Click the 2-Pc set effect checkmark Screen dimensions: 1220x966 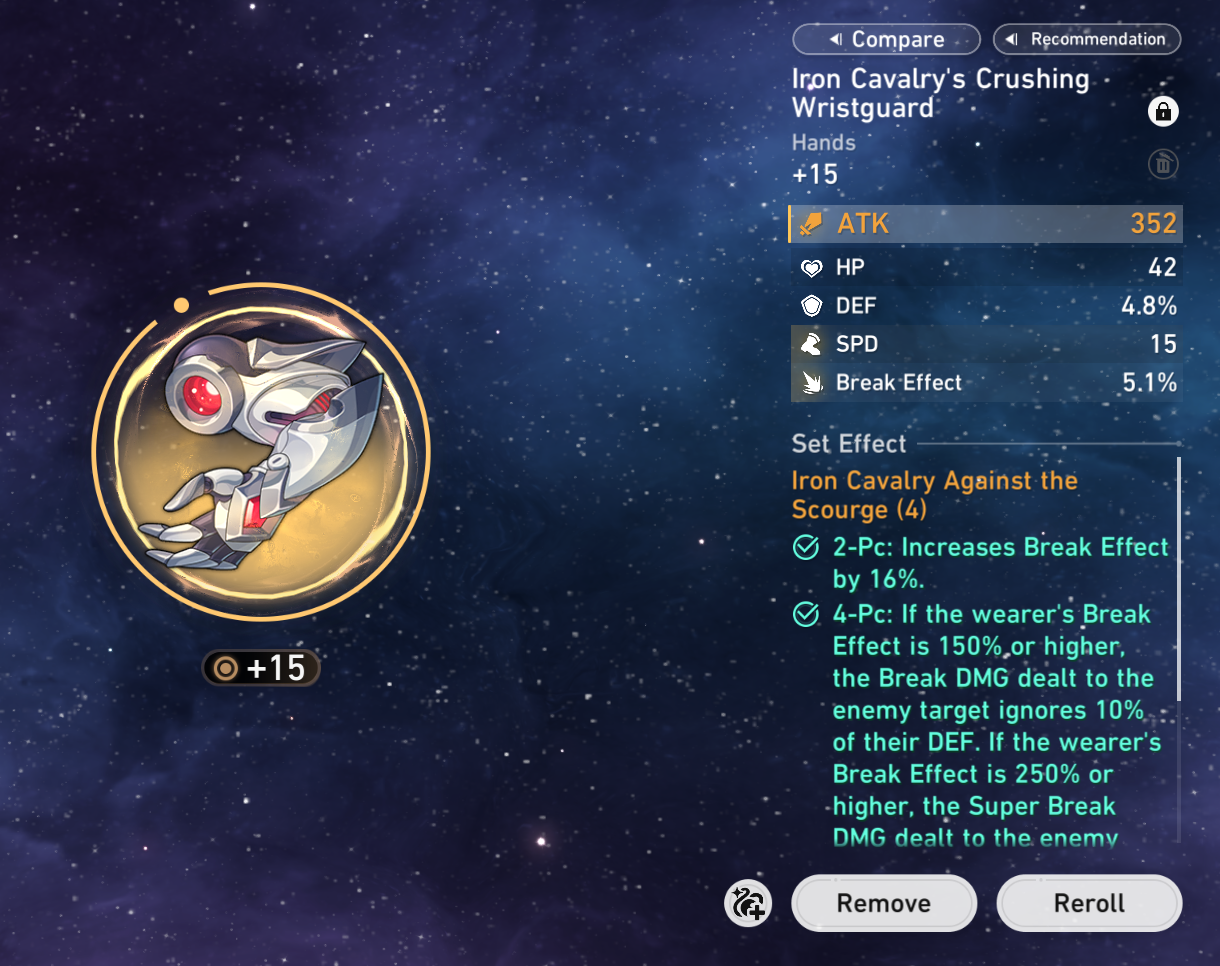[x=805, y=548]
